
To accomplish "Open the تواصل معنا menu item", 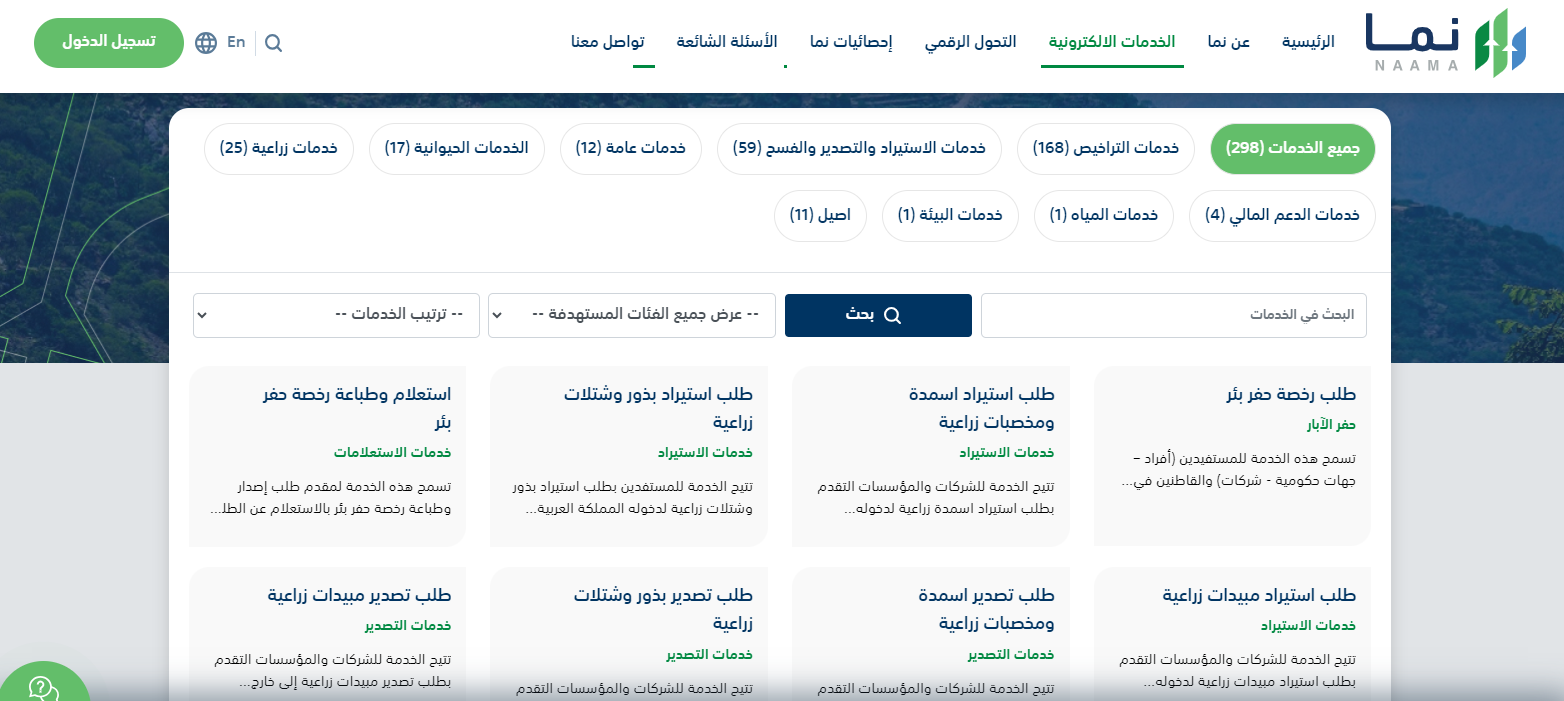I will coord(608,42).
